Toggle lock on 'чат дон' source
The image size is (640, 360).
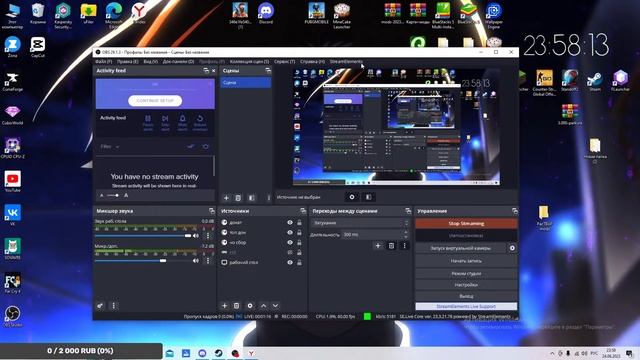(x=299, y=232)
